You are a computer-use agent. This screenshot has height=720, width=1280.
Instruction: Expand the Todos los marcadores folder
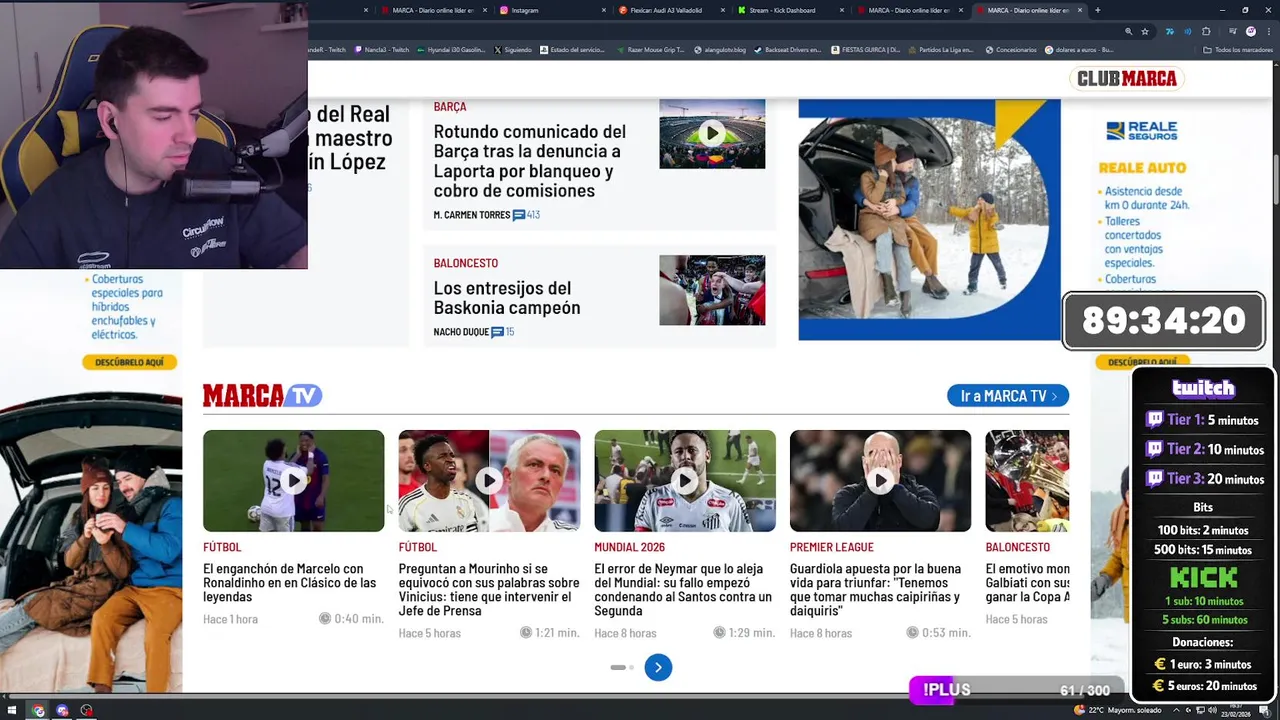pos(1238,49)
